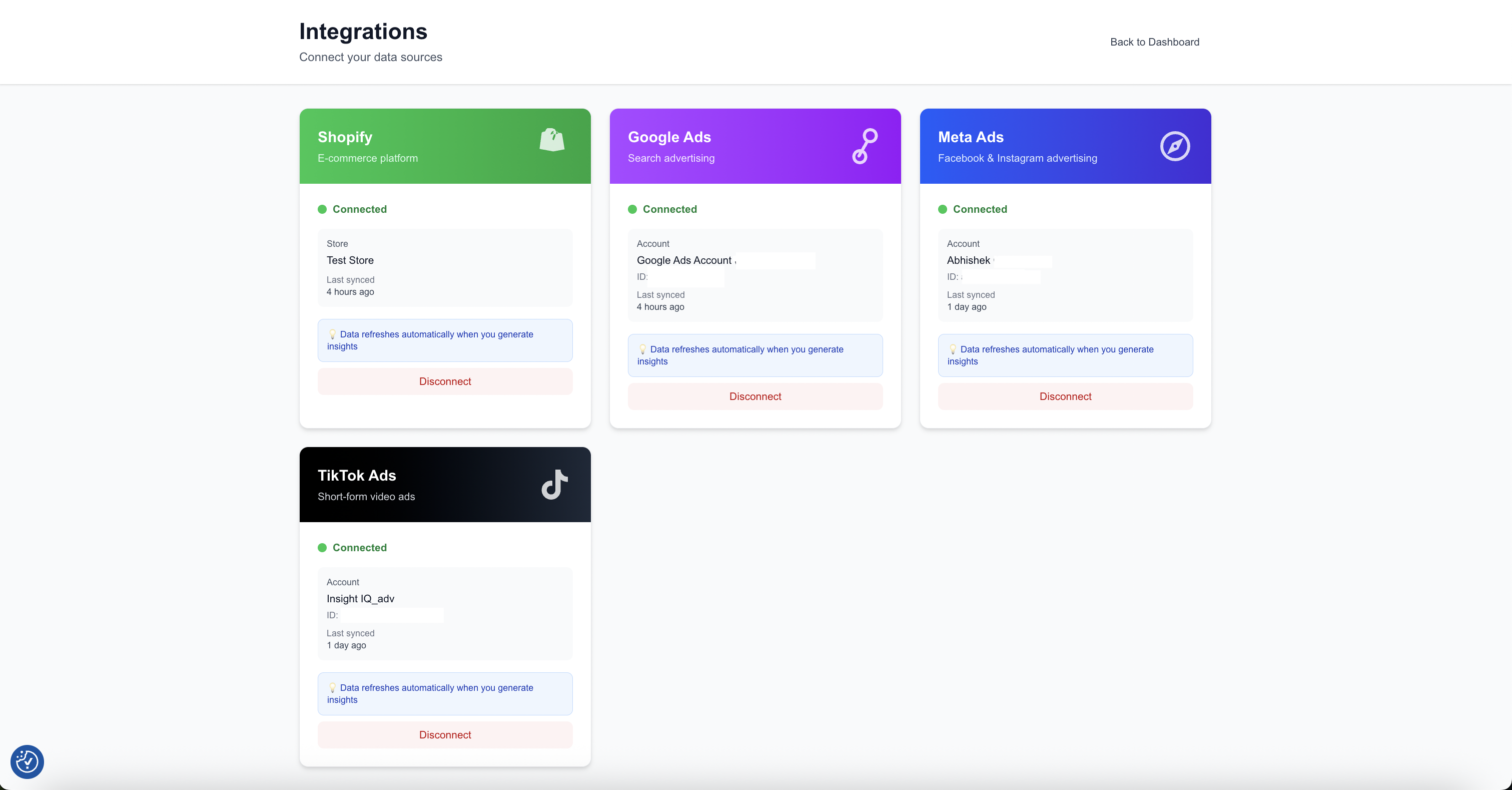The image size is (1512, 790).
Task: Click the Meta Ads compass icon
Action: pos(1174,146)
